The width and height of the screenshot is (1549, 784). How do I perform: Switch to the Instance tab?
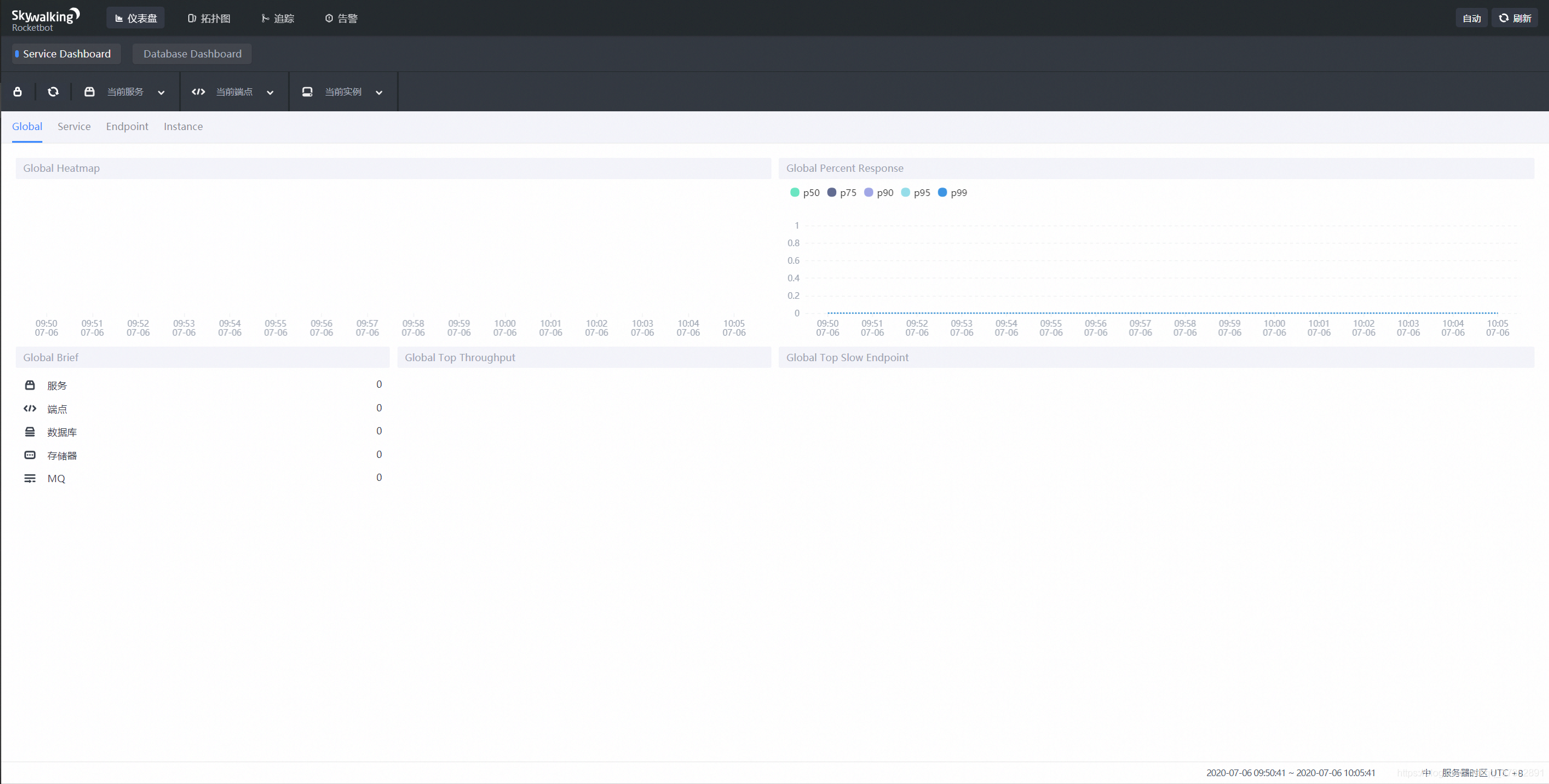pos(183,126)
